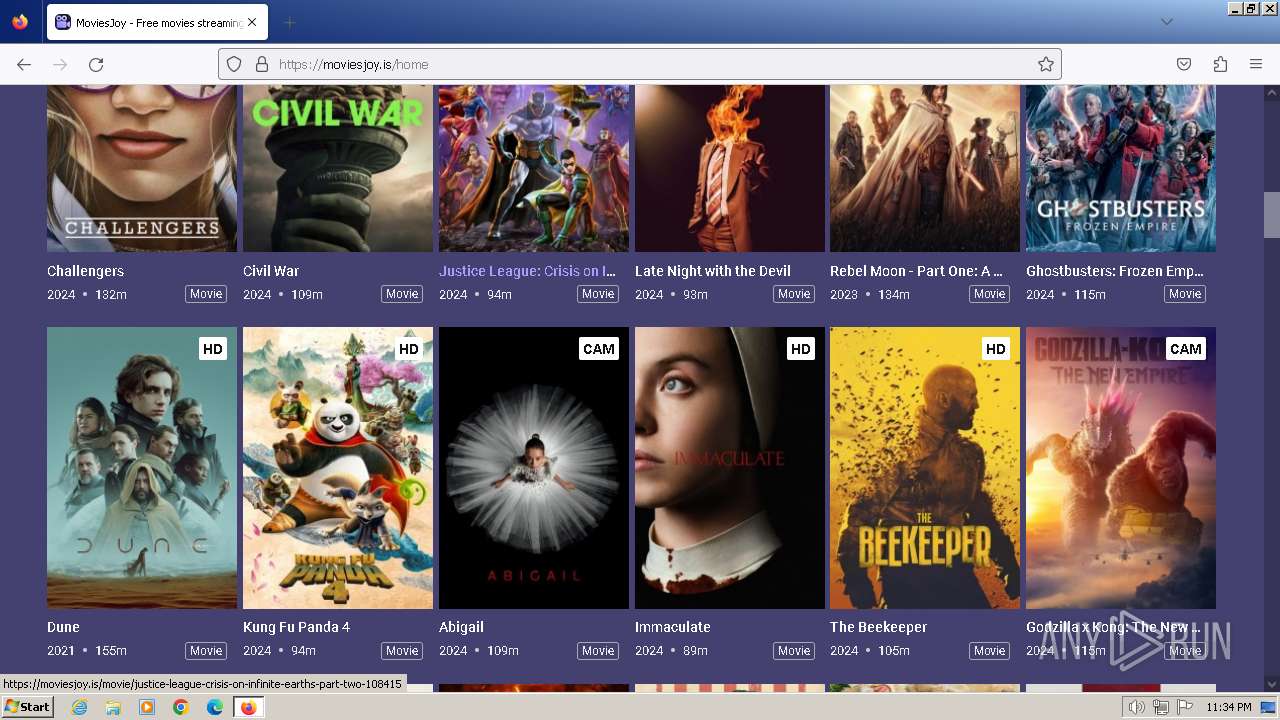Click Movie tag under Challengers
Screen dimensions: 1280x720
tap(206, 294)
